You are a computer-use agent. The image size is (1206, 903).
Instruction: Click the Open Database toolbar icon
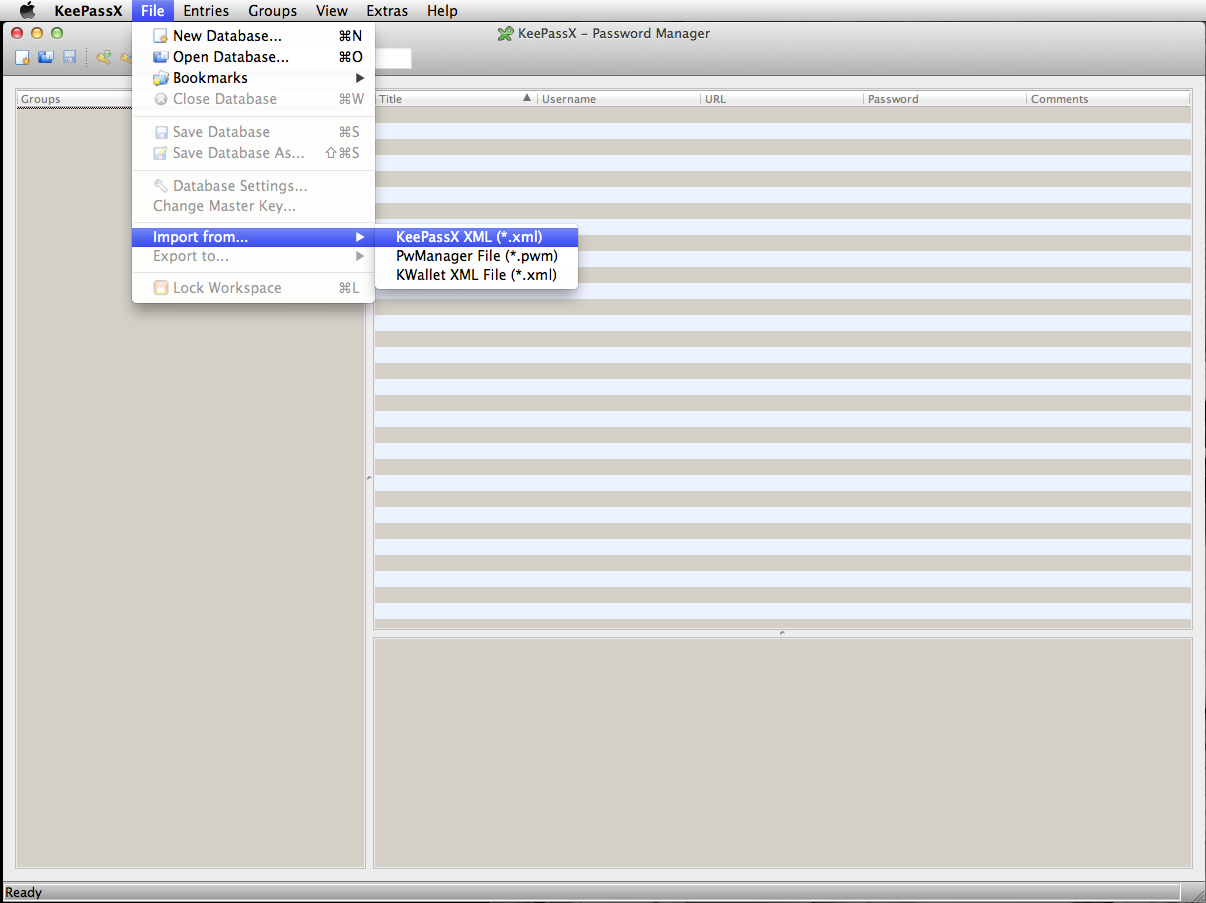click(46, 58)
